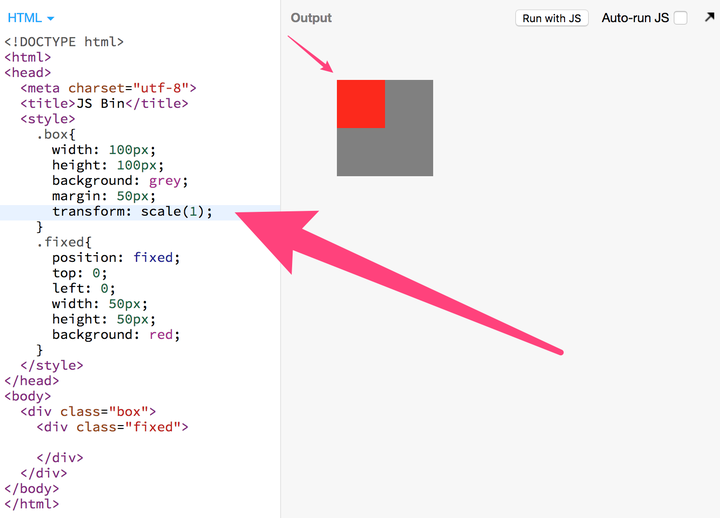
Task: Enable the Auto-run JS checkbox
Action: [681, 18]
